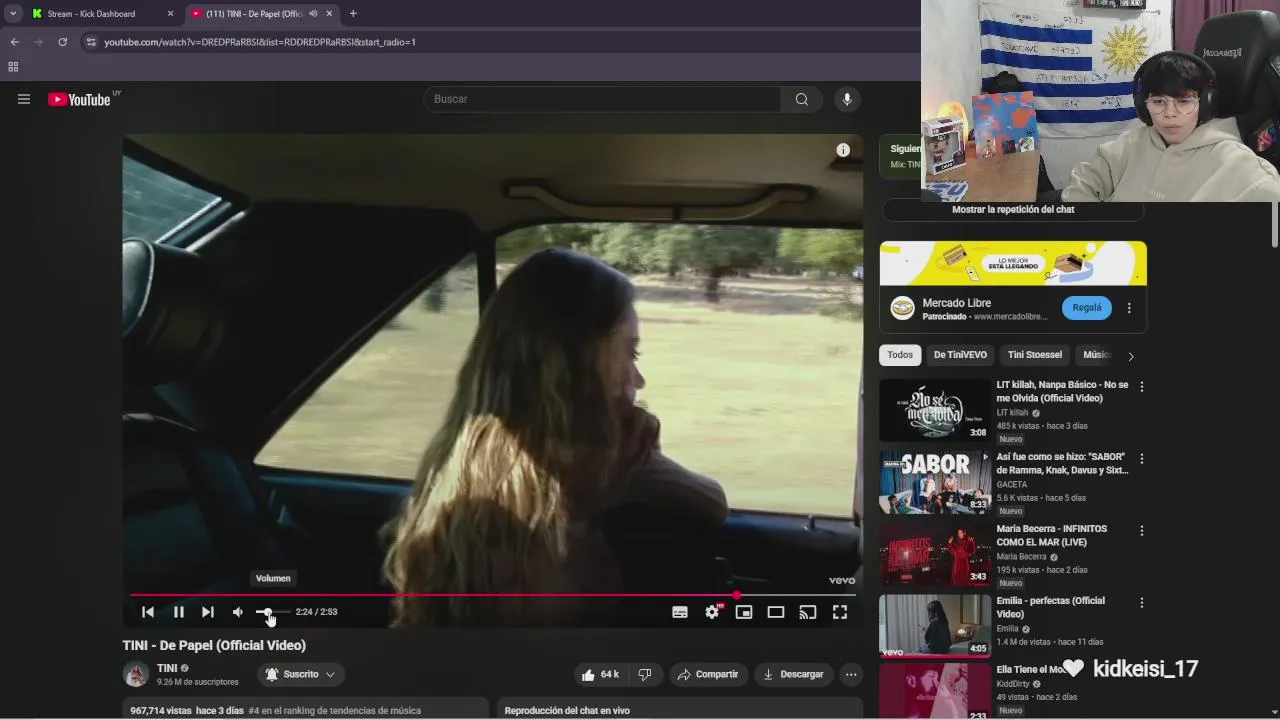Select the De TiniVEVO chip
Viewport: 1280px width, 720px height.
coord(960,355)
